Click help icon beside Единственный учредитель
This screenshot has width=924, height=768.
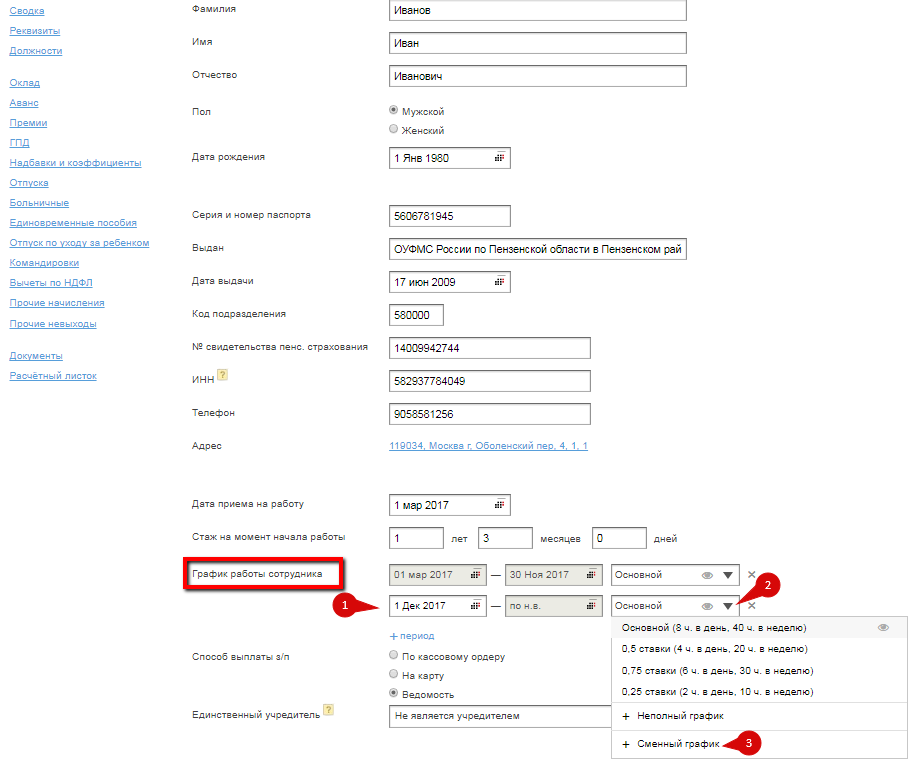pyautogui.click(x=328, y=710)
